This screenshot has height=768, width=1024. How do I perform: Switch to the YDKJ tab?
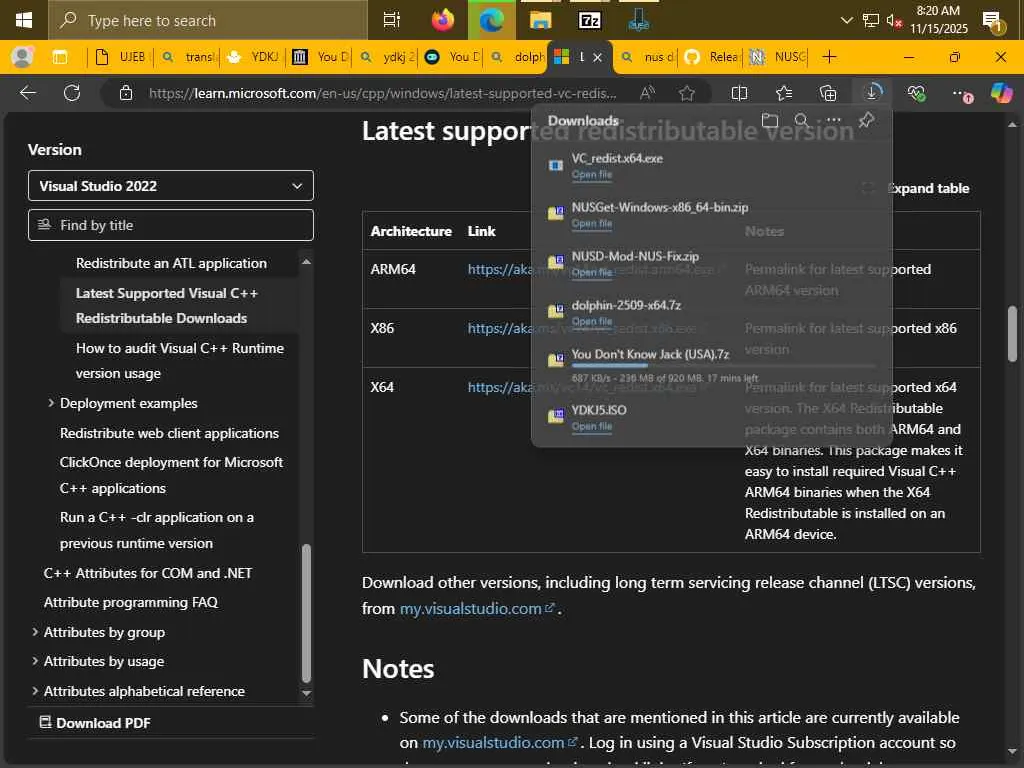(253, 57)
